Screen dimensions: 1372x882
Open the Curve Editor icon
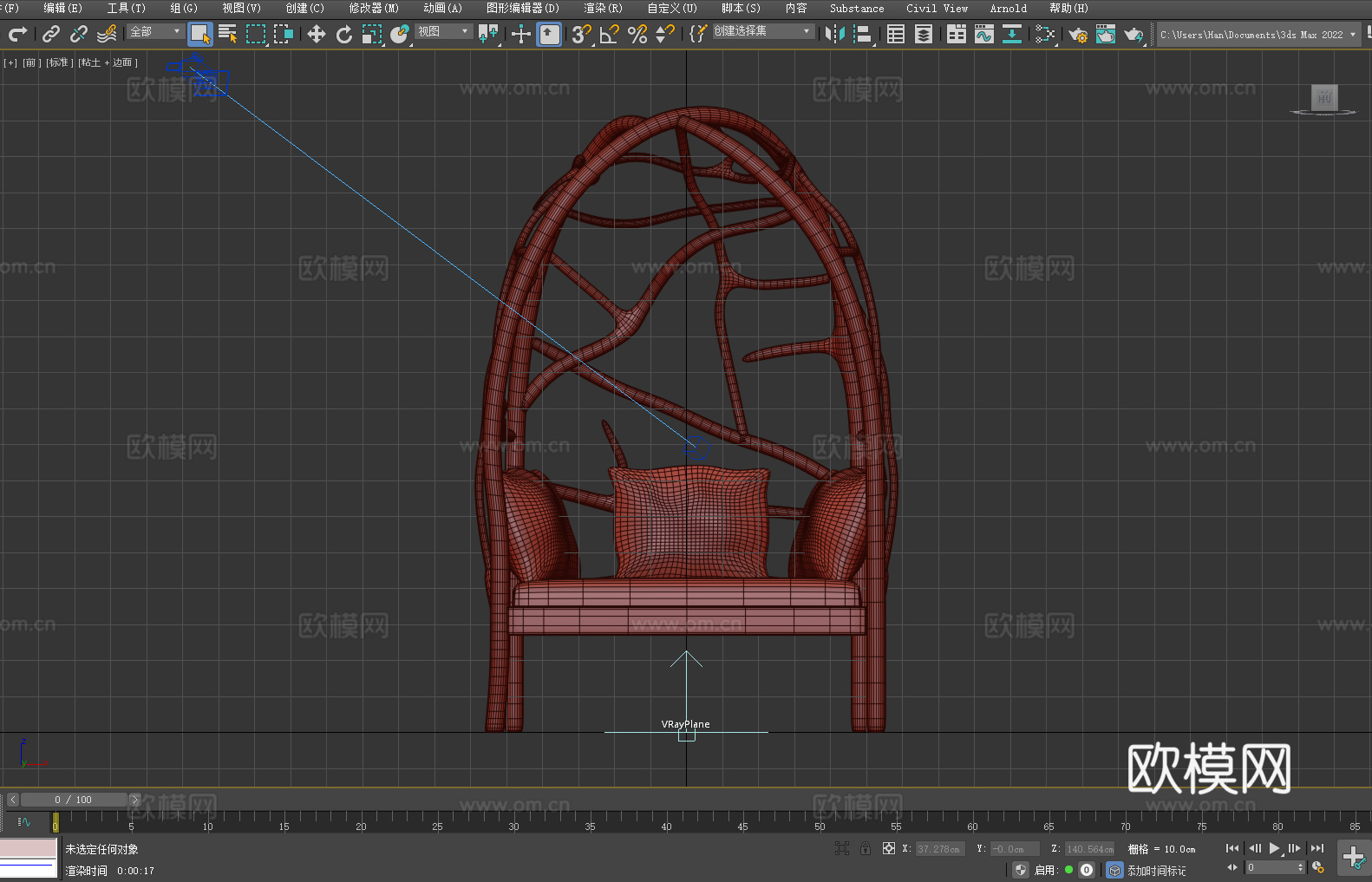984,34
